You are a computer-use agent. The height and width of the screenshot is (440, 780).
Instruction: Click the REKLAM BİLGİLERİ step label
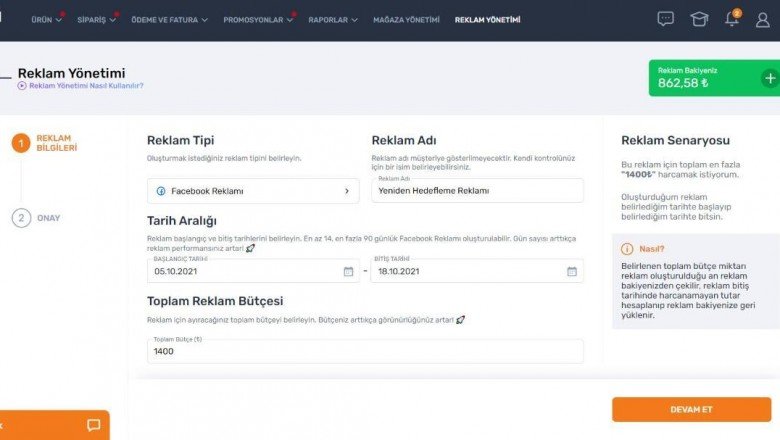tap(57, 143)
